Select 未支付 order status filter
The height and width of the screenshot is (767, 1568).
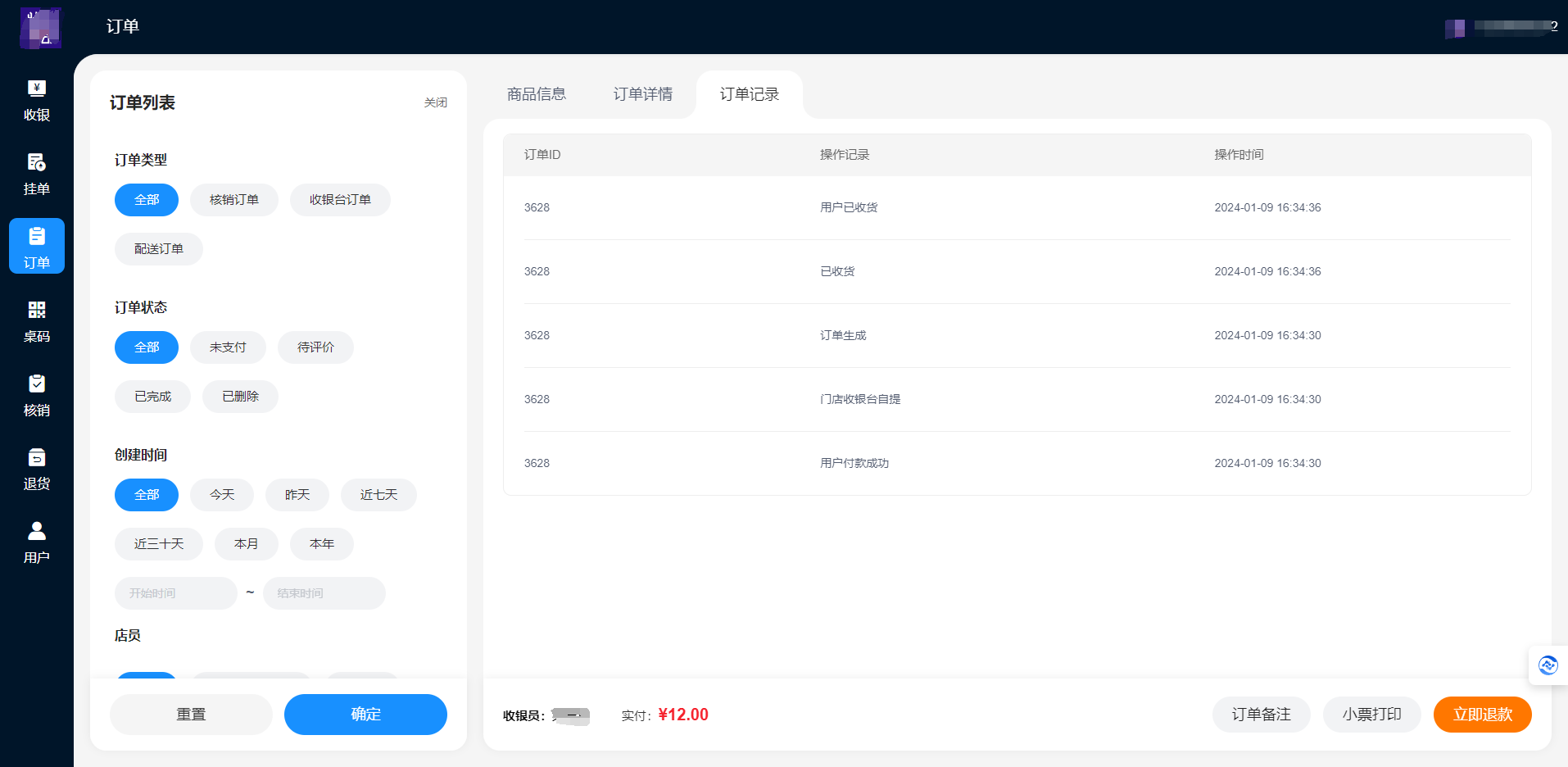228,347
